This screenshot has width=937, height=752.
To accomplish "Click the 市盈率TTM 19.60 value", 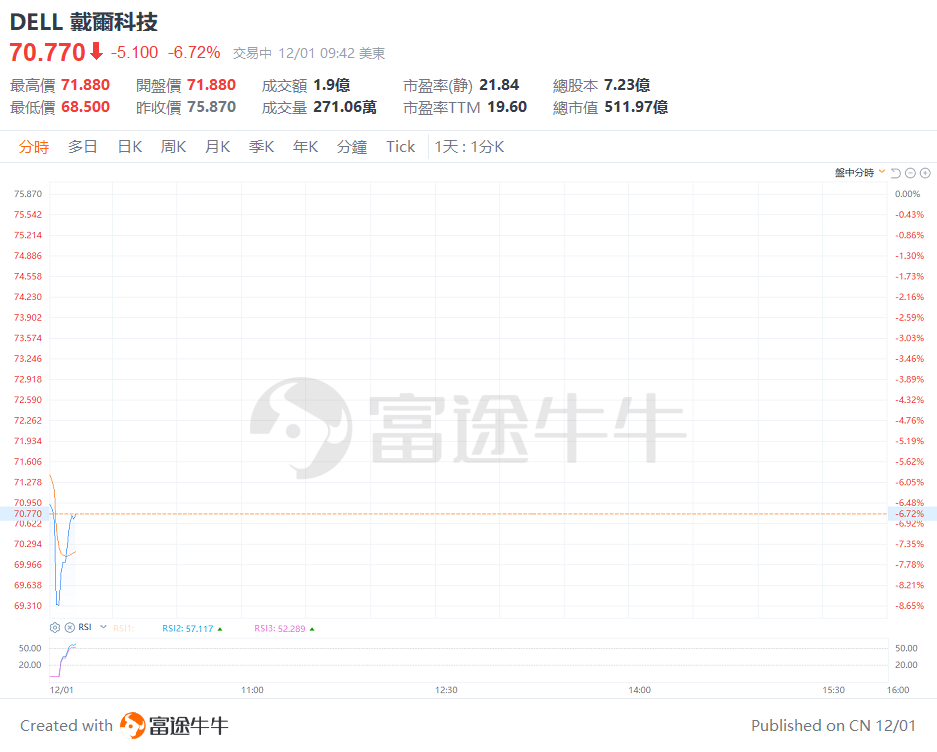I will click(x=507, y=107).
